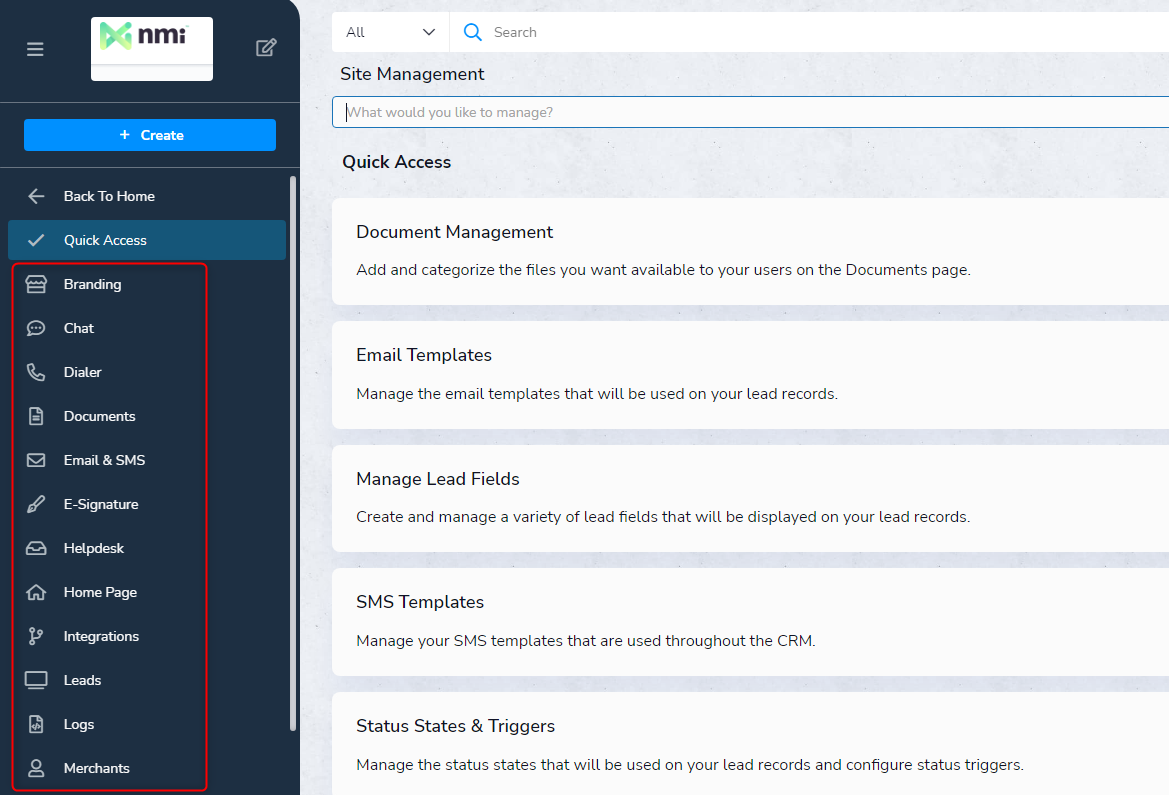The image size is (1169, 795).
Task: Click the search magnifier icon
Action: click(x=473, y=32)
